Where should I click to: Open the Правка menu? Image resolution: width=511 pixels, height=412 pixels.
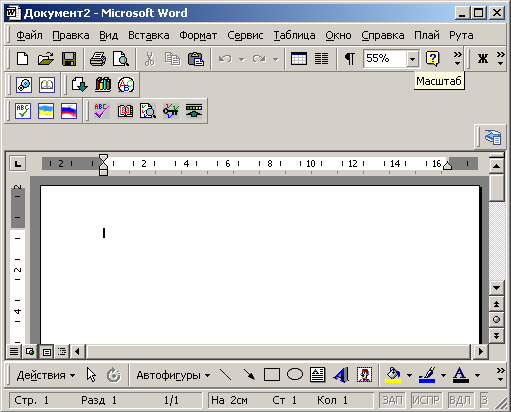tap(71, 35)
